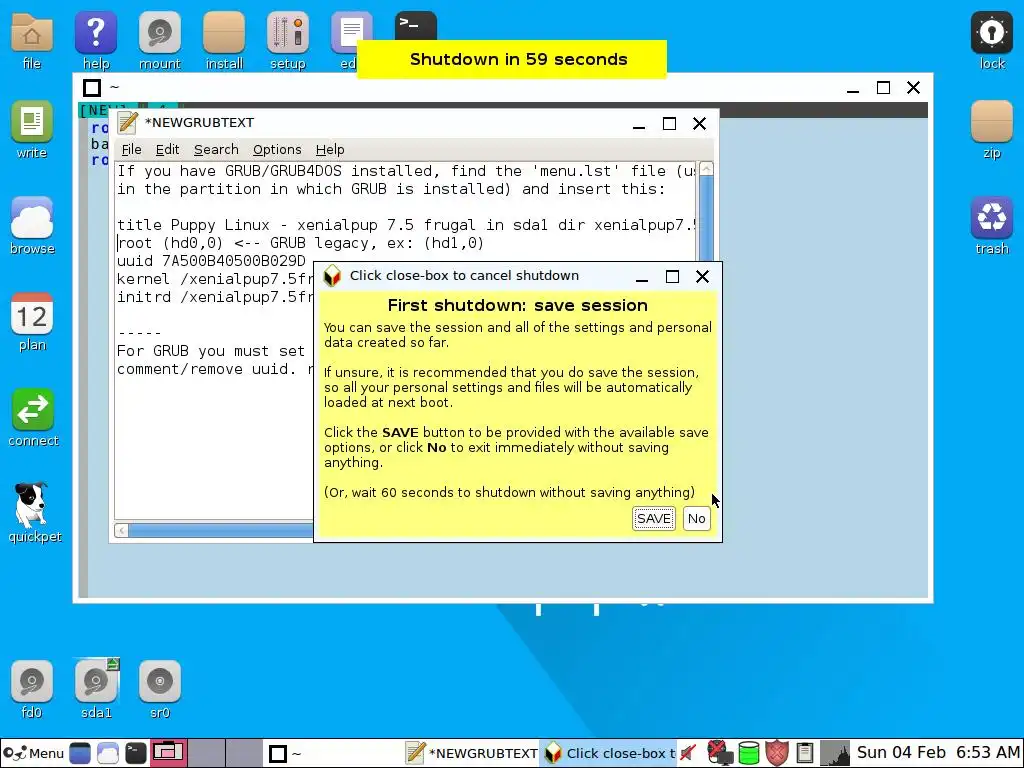1024x768 pixels.
Task: Switch to *NEWGRUBTEXT taskbar entry
Action: tap(471, 754)
